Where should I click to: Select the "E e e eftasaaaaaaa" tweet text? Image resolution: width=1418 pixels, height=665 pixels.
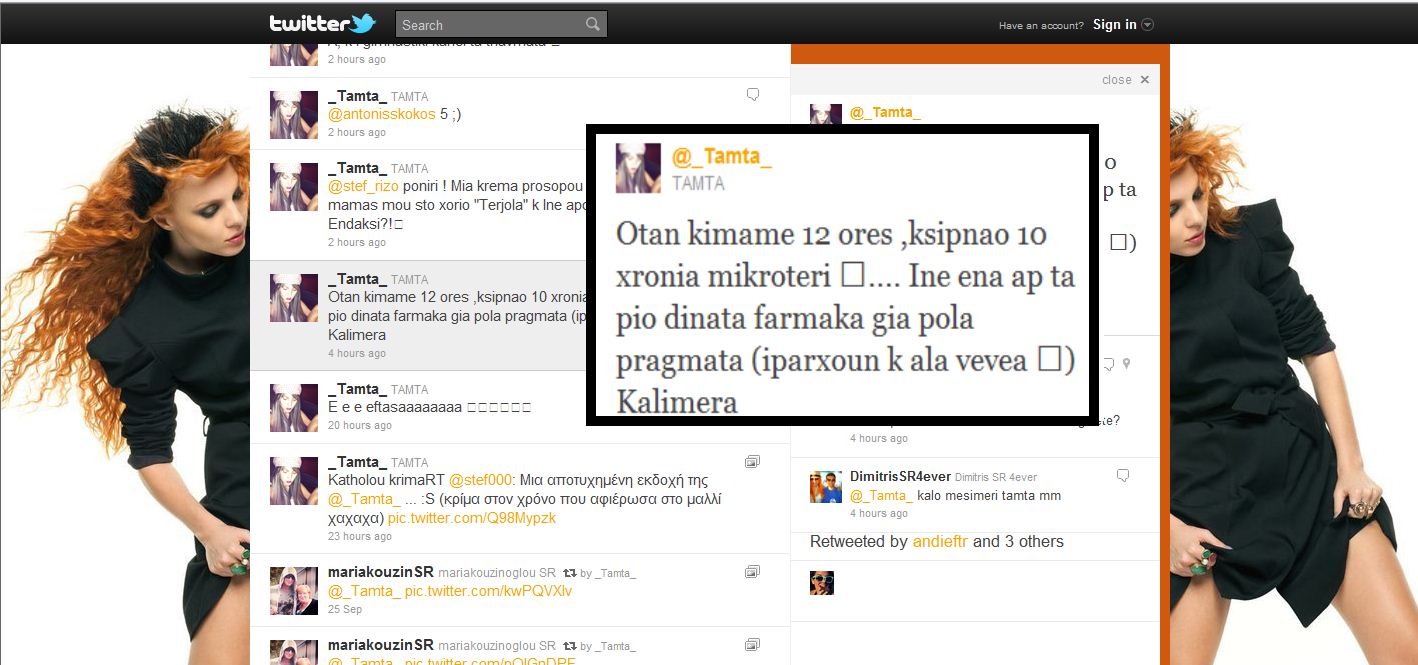(x=429, y=407)
